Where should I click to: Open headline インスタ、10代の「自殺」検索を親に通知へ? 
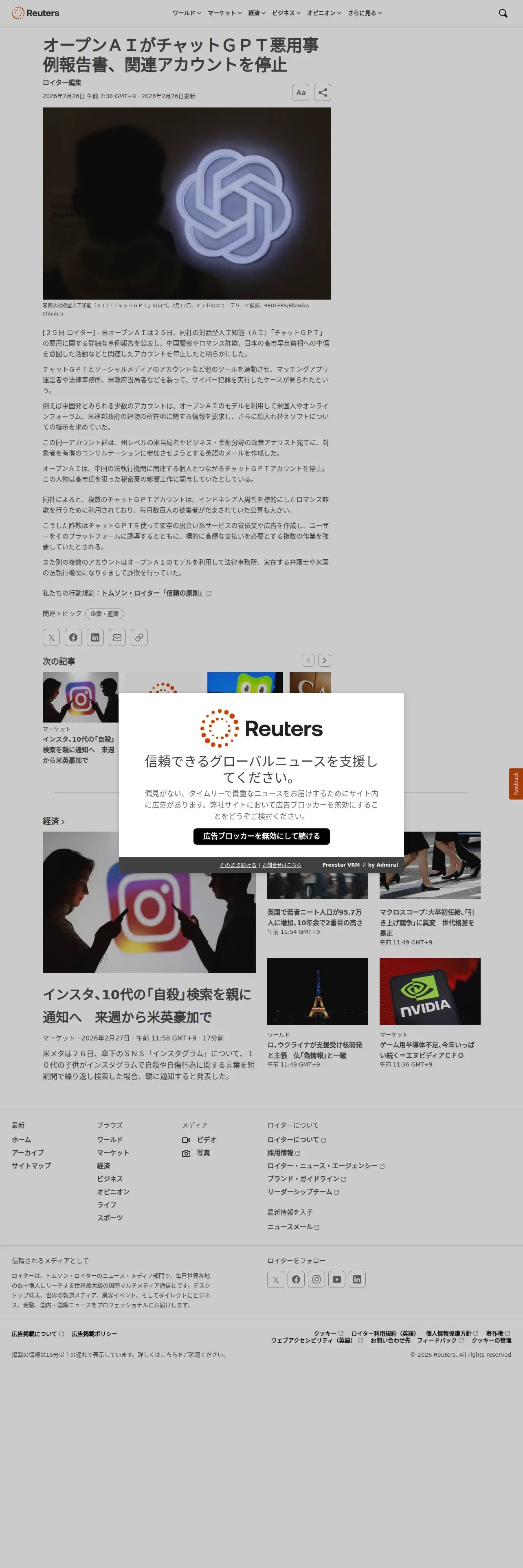point(147,1005)
